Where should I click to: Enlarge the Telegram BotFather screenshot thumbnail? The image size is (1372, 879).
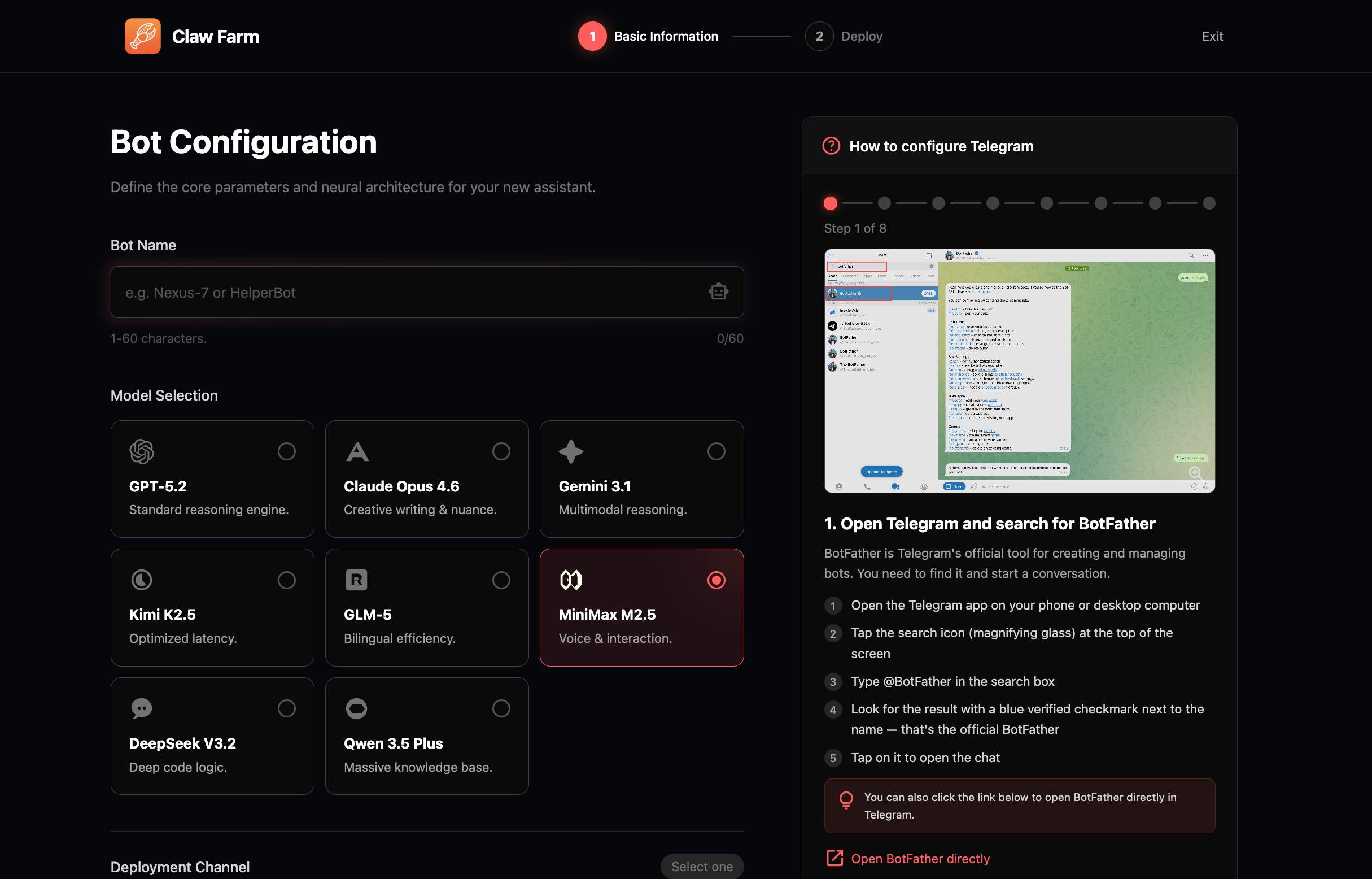click(1195, 473)
